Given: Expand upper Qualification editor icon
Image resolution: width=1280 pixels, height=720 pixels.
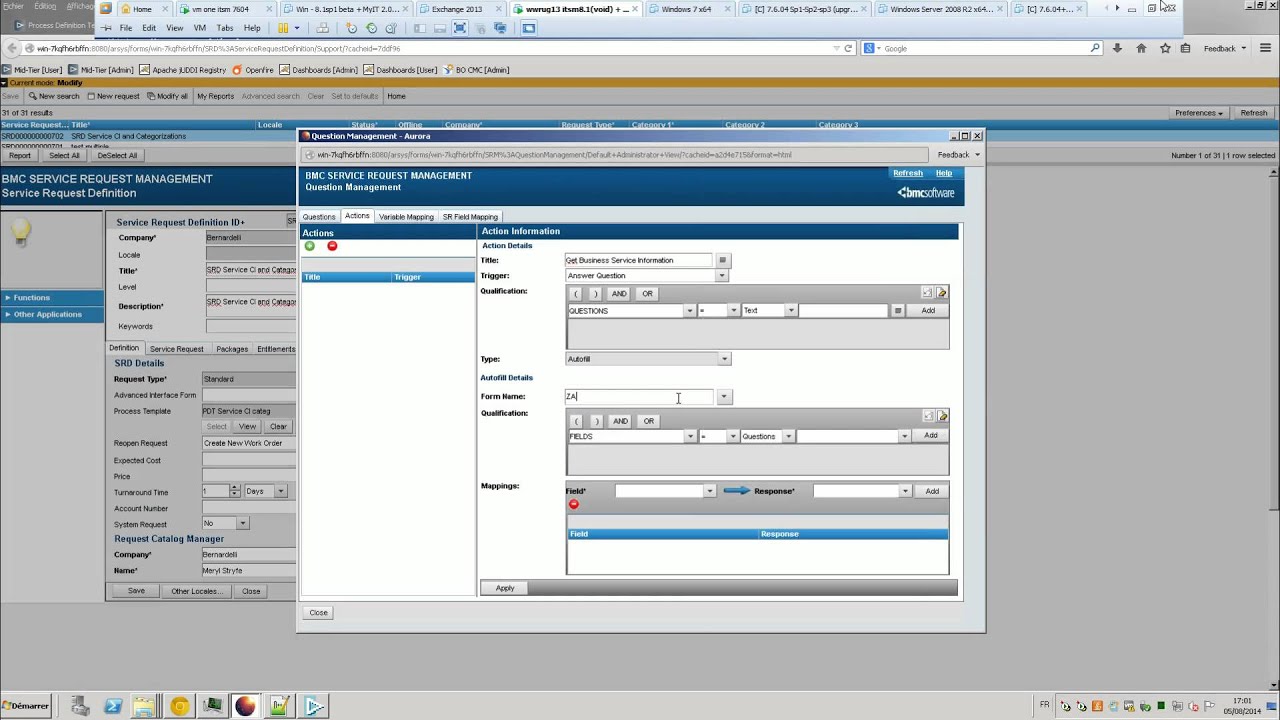Looking at the screenshot, I should tap(927, 293).
